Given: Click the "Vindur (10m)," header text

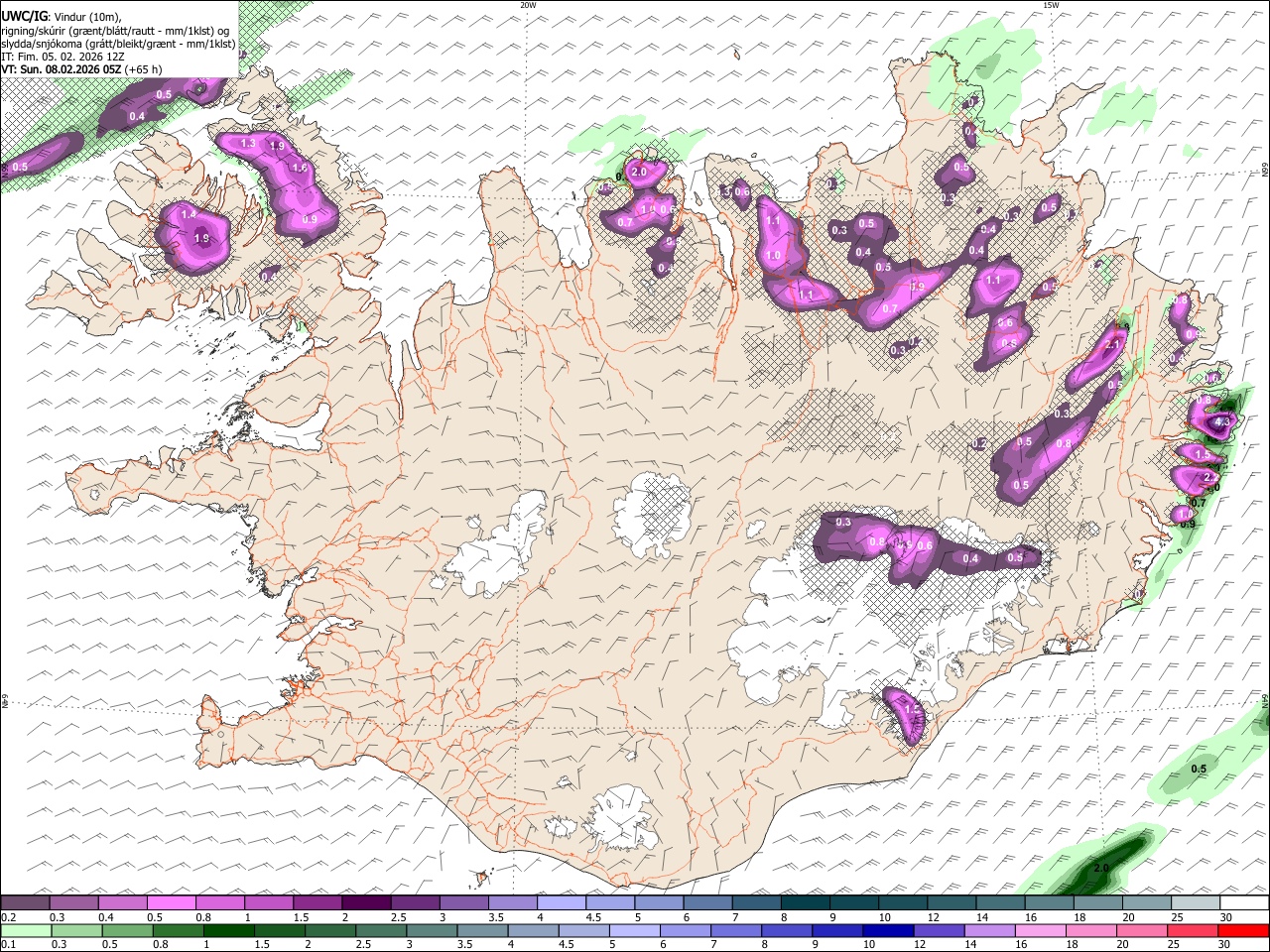Looking at the screenshot, I should (87, 17).
